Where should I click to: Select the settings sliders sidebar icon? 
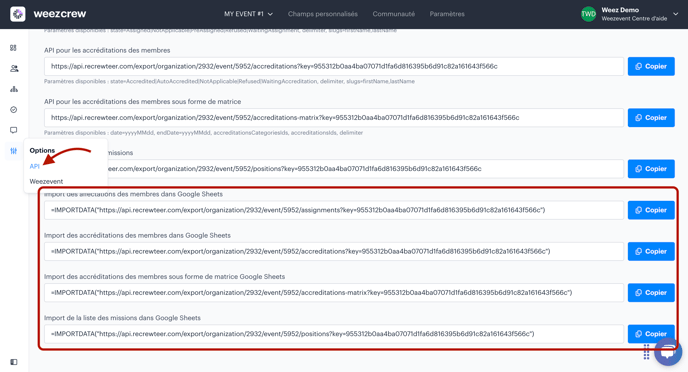[14, 151]
